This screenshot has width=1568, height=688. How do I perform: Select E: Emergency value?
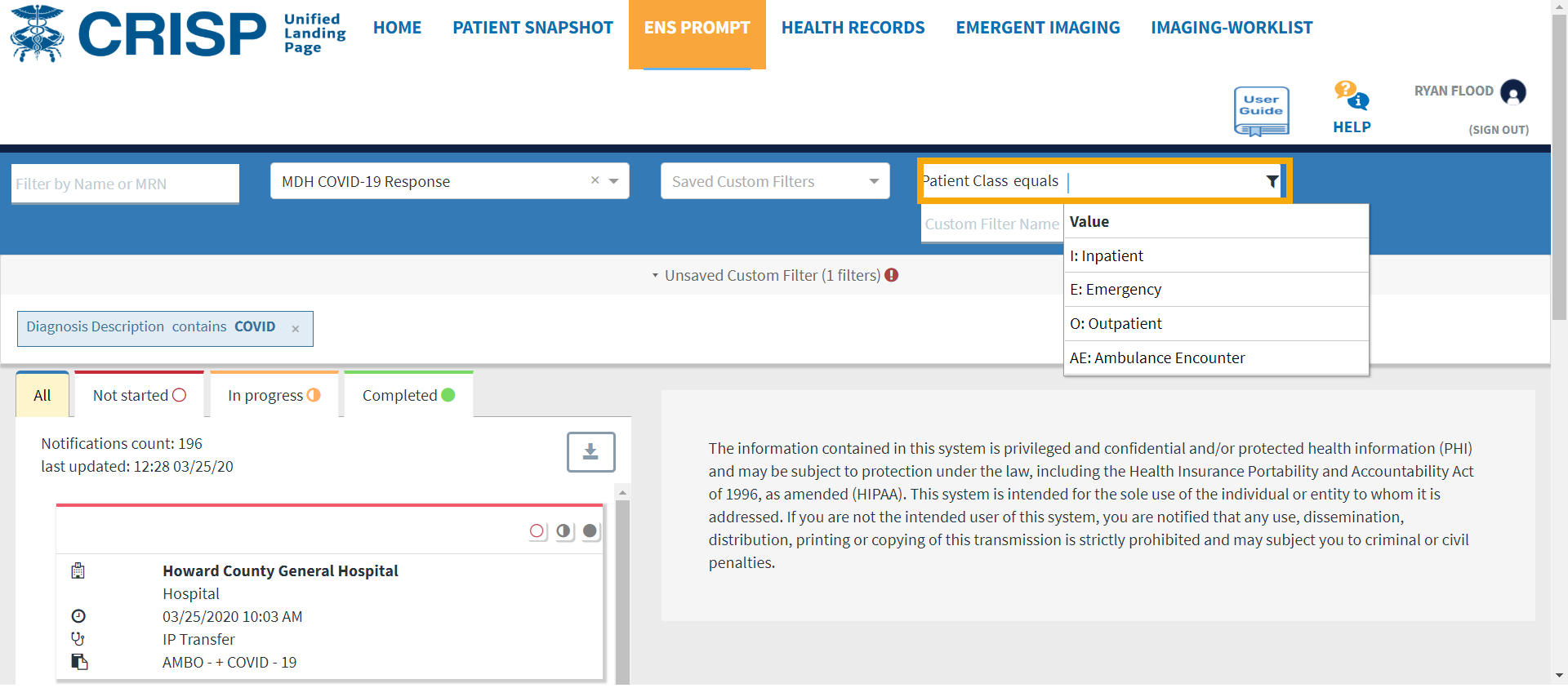(1216, 290)
